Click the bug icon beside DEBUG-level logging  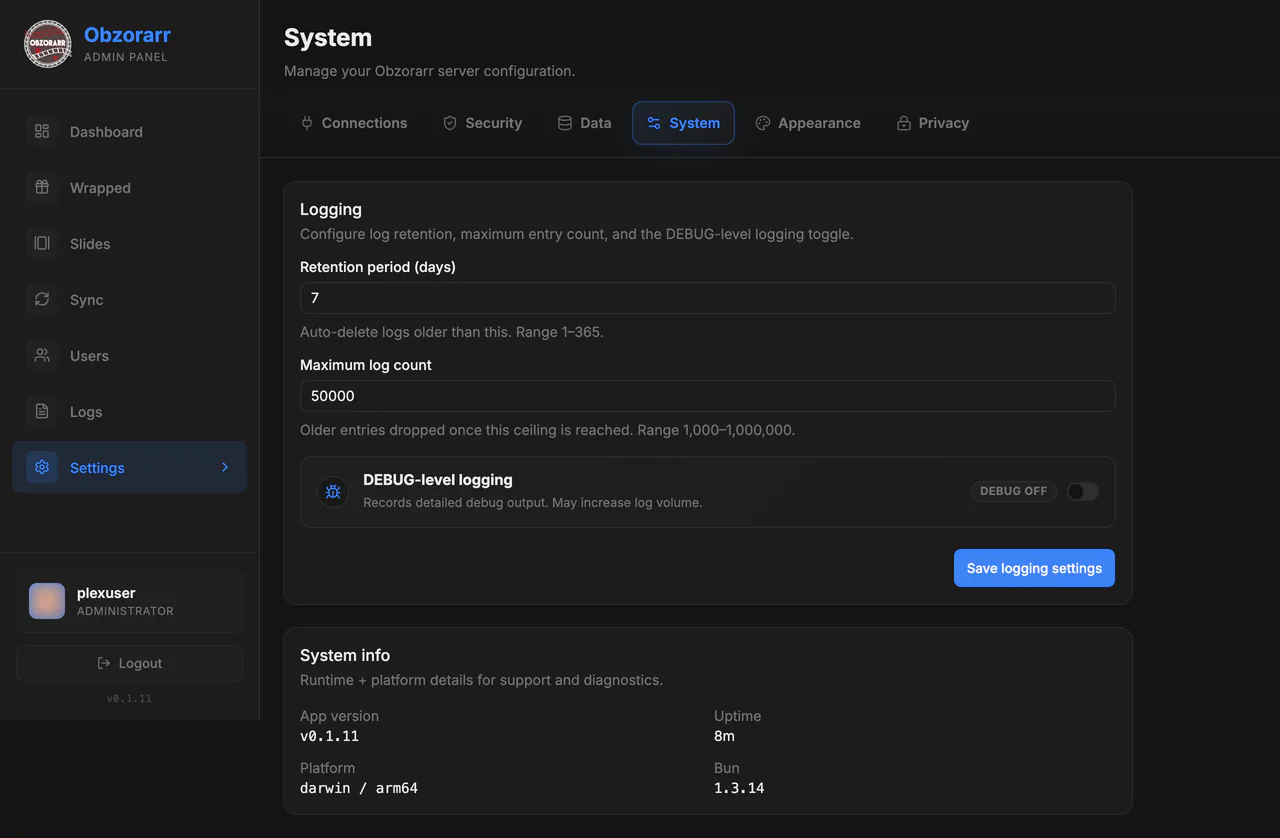coord(333,491)
